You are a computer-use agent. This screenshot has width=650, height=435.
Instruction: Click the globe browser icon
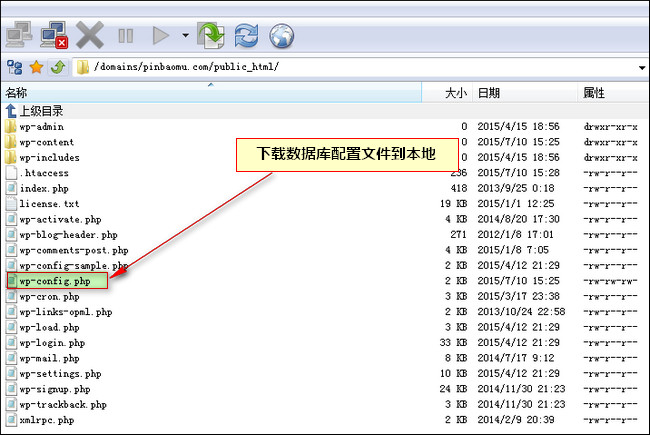281,36
